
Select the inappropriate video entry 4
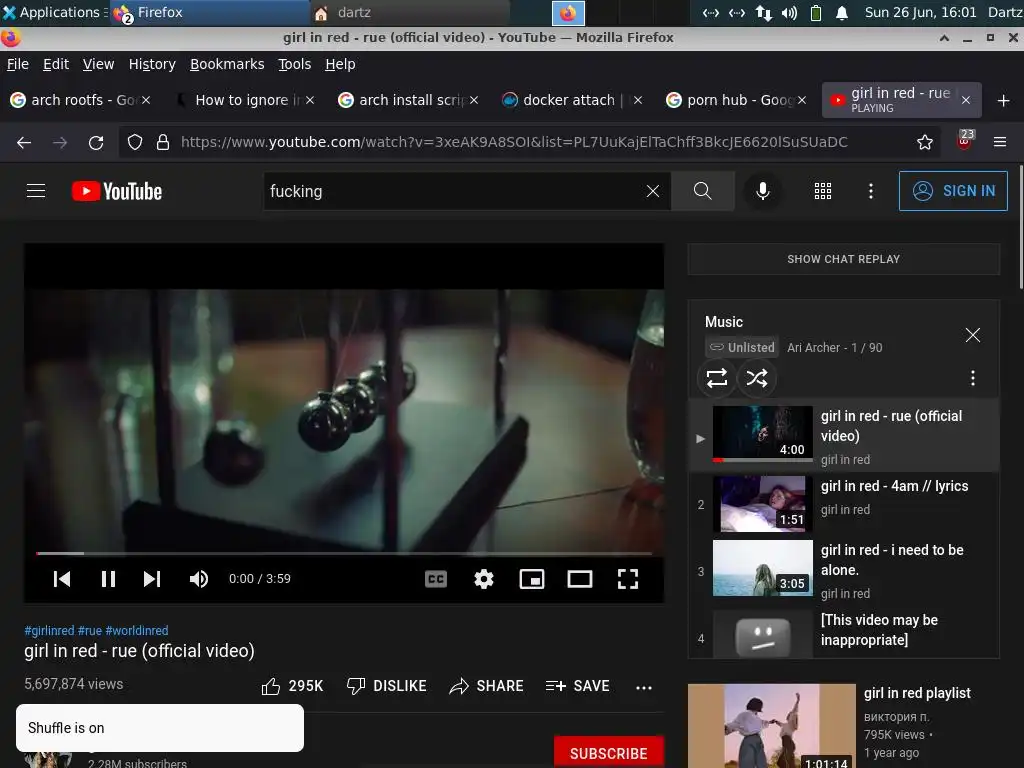pos(844,633)
